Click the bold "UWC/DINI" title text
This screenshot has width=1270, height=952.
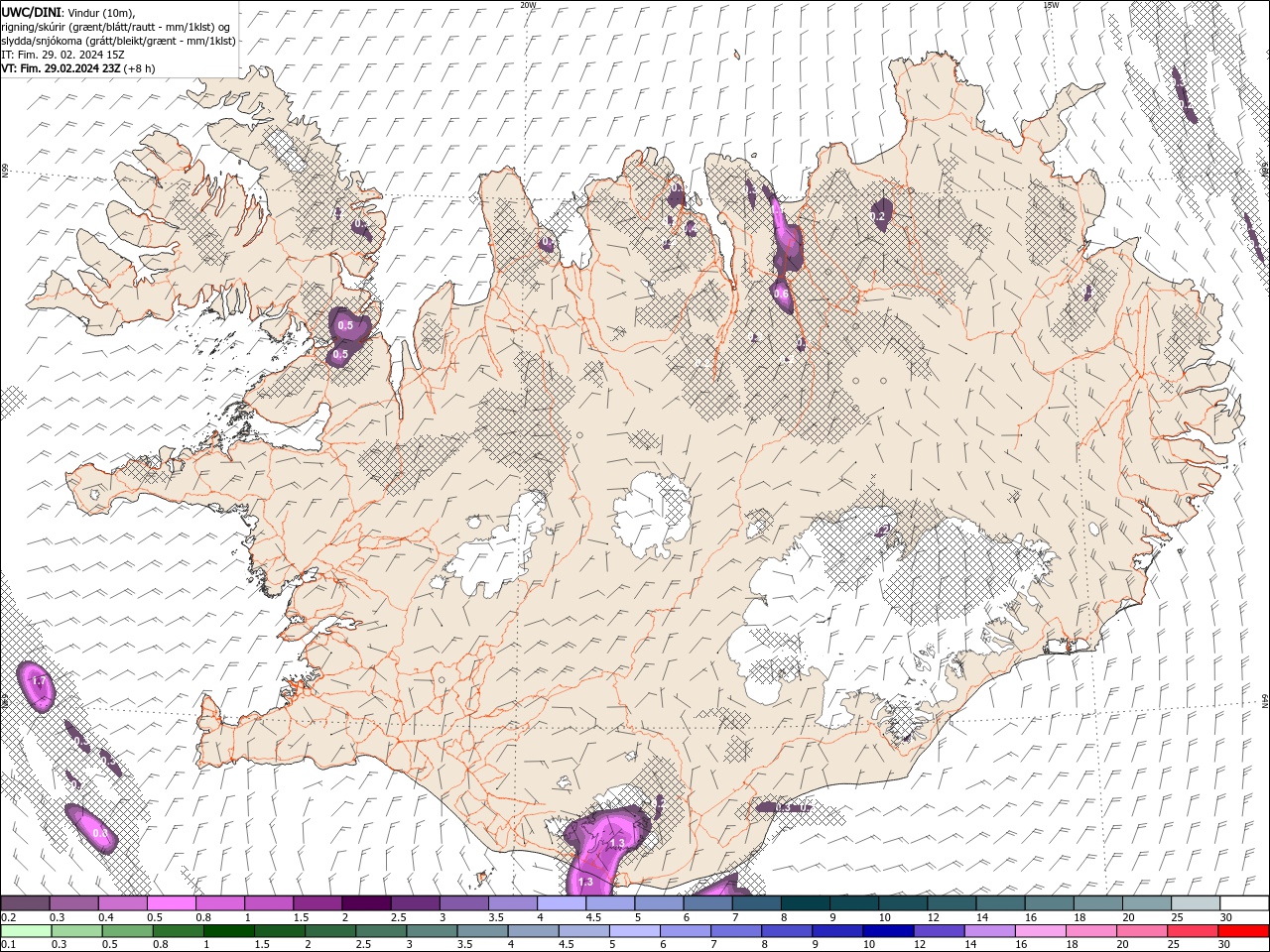pyautogui.click(x=30, y=12)
